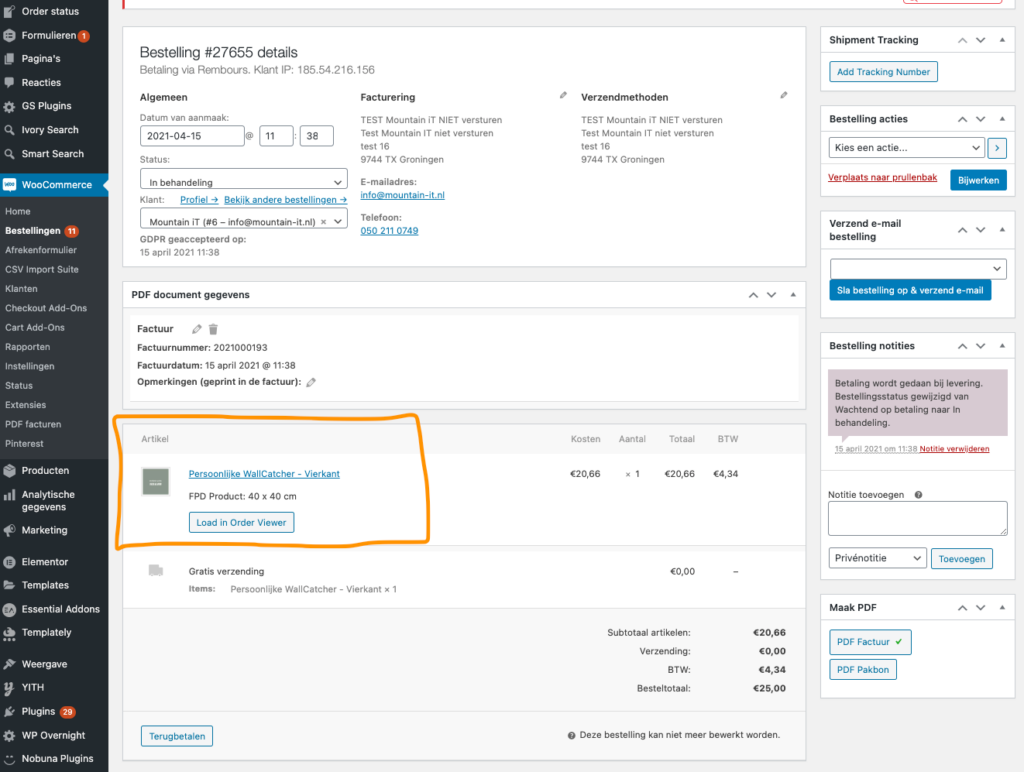Screen dimensions: 1024x772
Task: Delete the Factuur via the trash icon
Action: (213, 329)
